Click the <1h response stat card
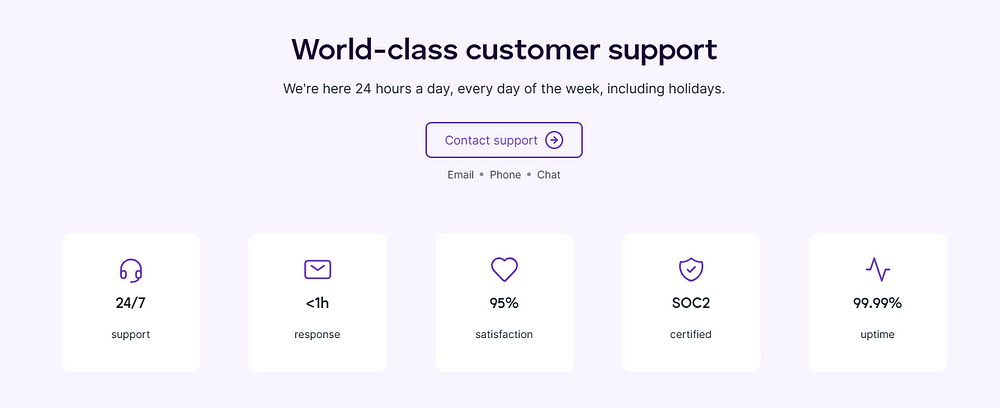The width and height of the screenshot is (1000, 408). point(318,302)
